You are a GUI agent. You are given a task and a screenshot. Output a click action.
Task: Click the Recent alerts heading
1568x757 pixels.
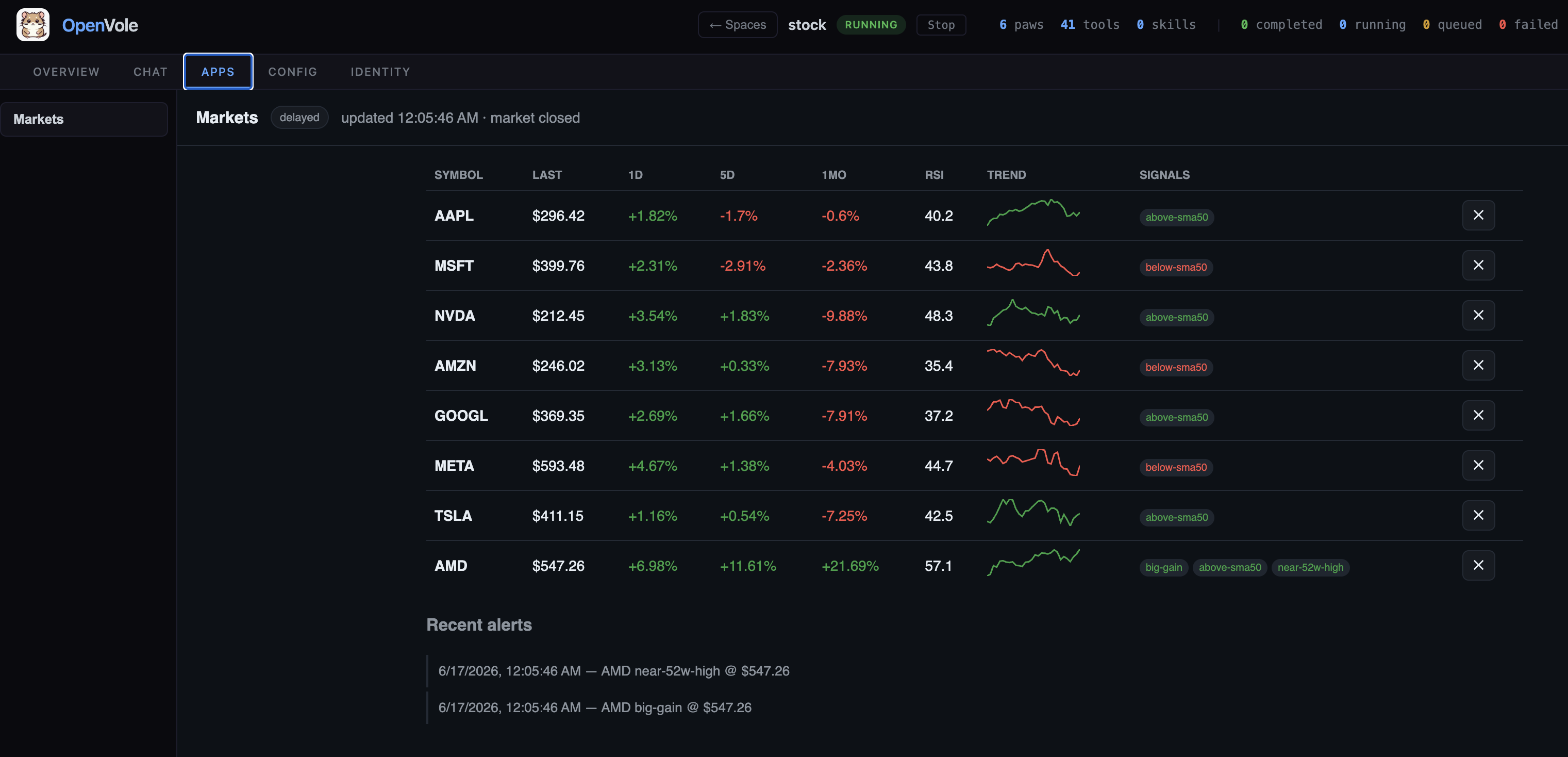coord(478,625)
